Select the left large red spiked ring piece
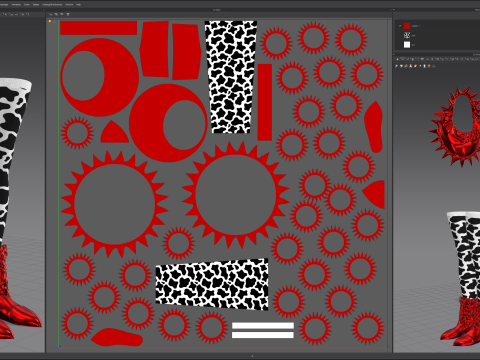This screenshot has height=360, width=480. click(x=114, y=203)
